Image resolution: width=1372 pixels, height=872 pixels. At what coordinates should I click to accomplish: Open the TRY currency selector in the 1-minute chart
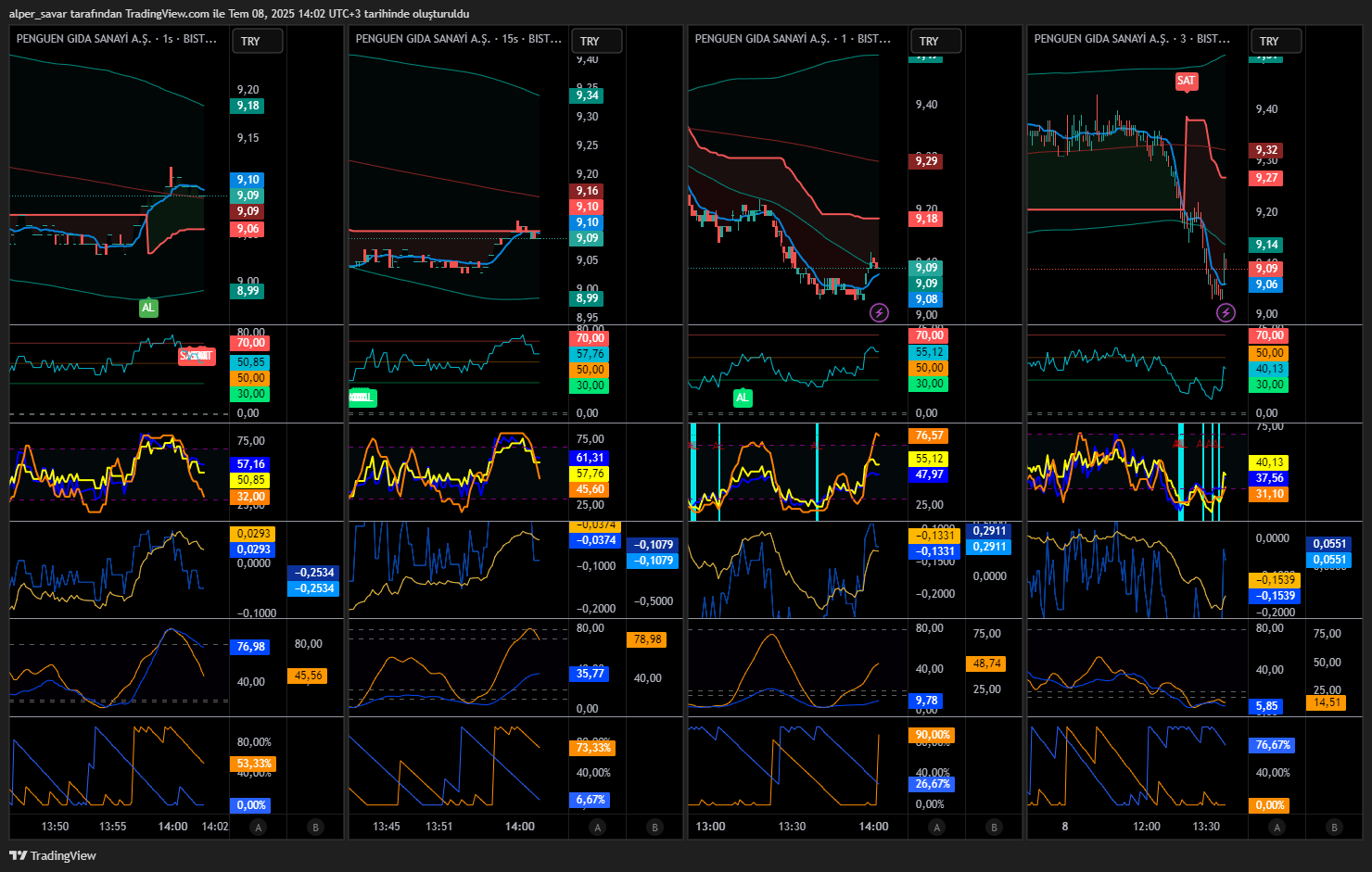(935, 41)
